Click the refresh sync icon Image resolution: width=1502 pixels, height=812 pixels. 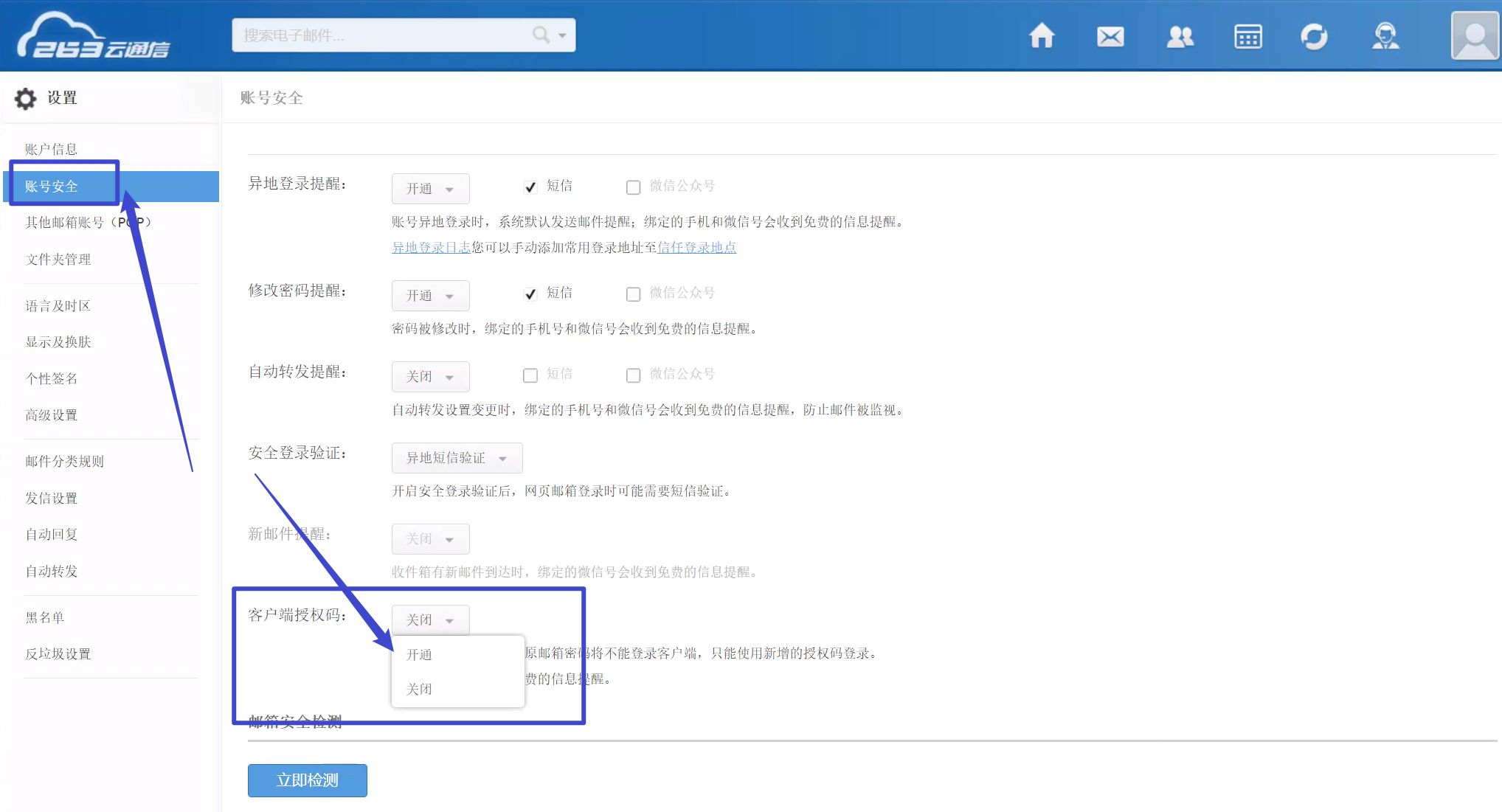1314,36
